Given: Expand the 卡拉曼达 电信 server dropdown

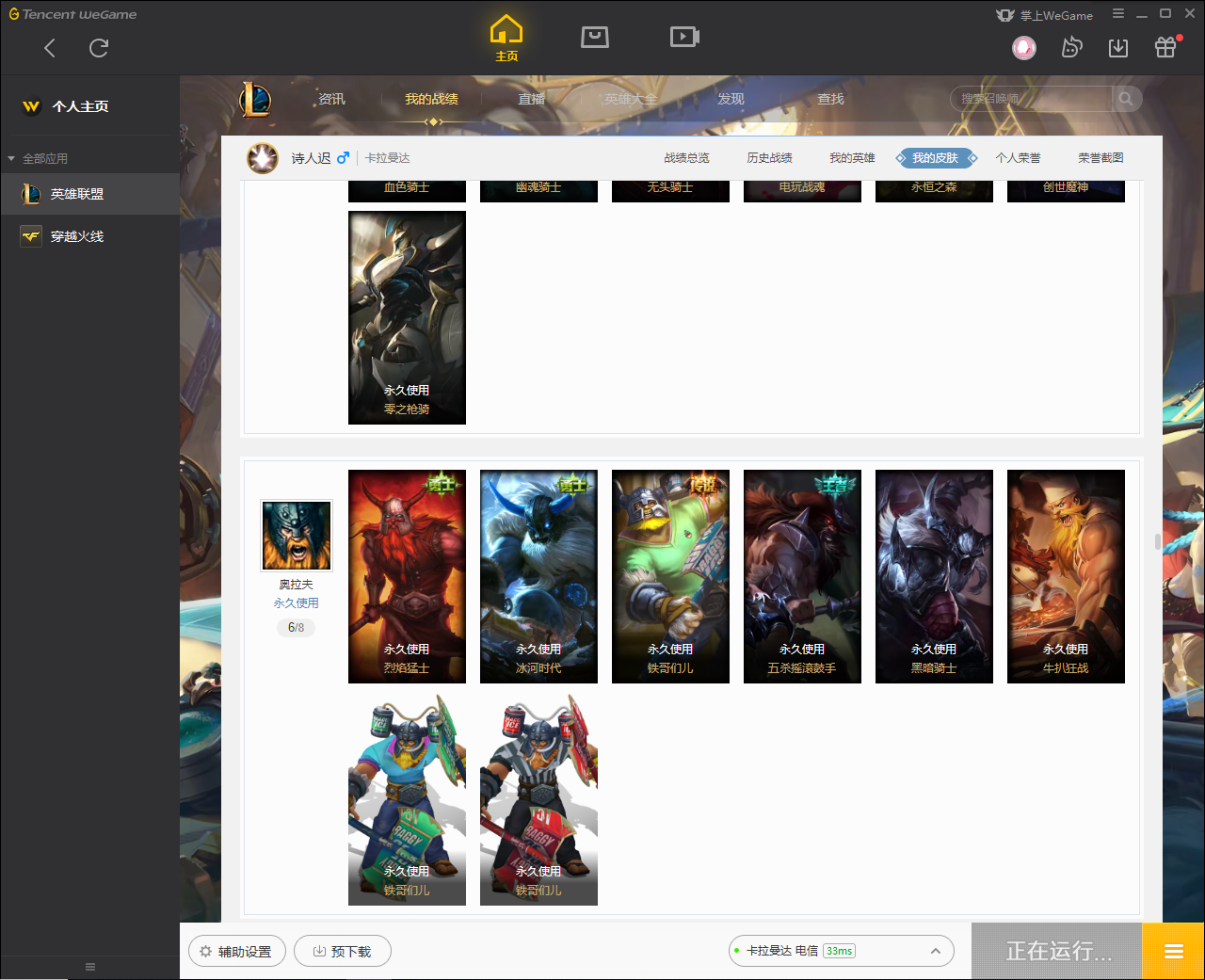Looking at the screenshot, I should (842, 951).
